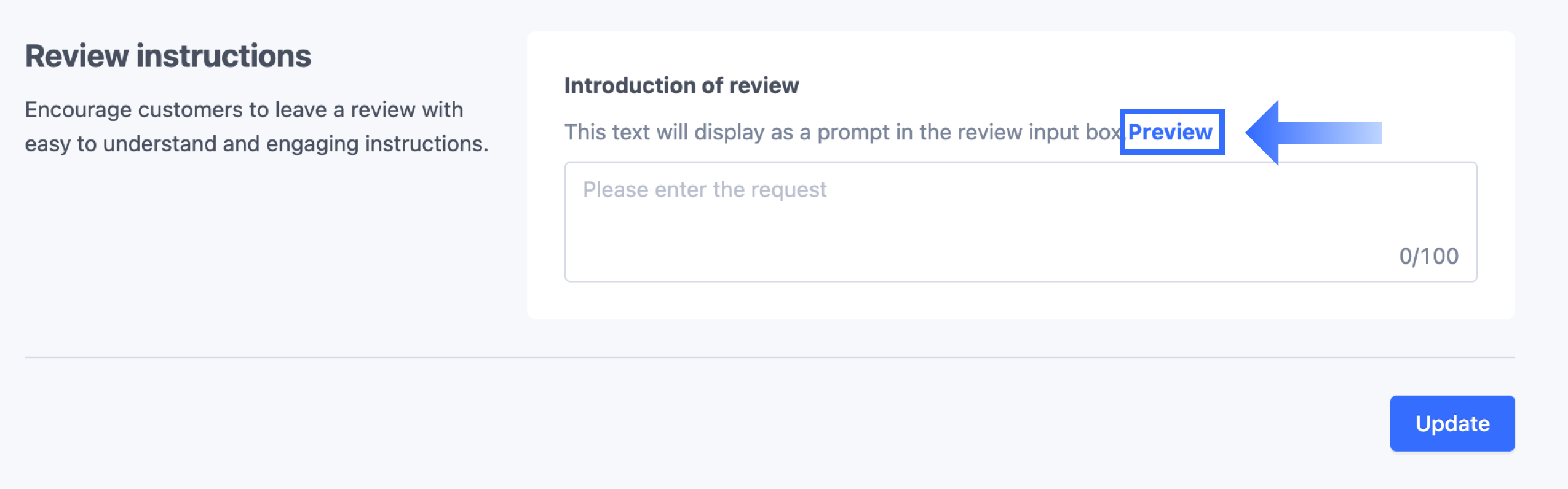Click the 'Introduction of review' label
This screenshot has height=489, width=1568.
coord(681,85)
